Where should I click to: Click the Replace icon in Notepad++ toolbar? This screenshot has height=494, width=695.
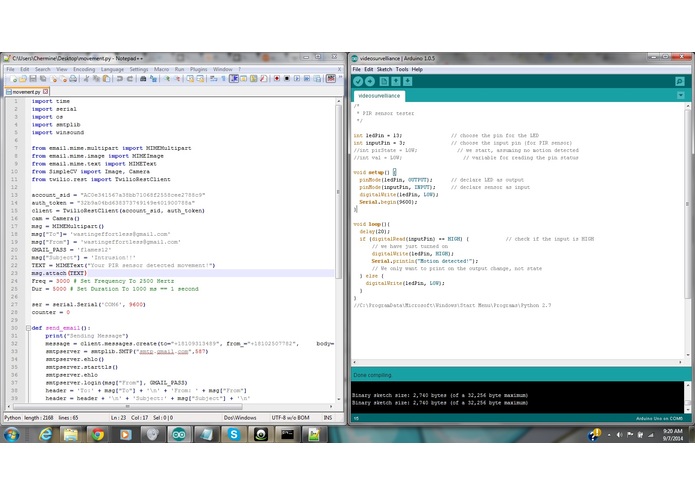click(x=153, y=79)
